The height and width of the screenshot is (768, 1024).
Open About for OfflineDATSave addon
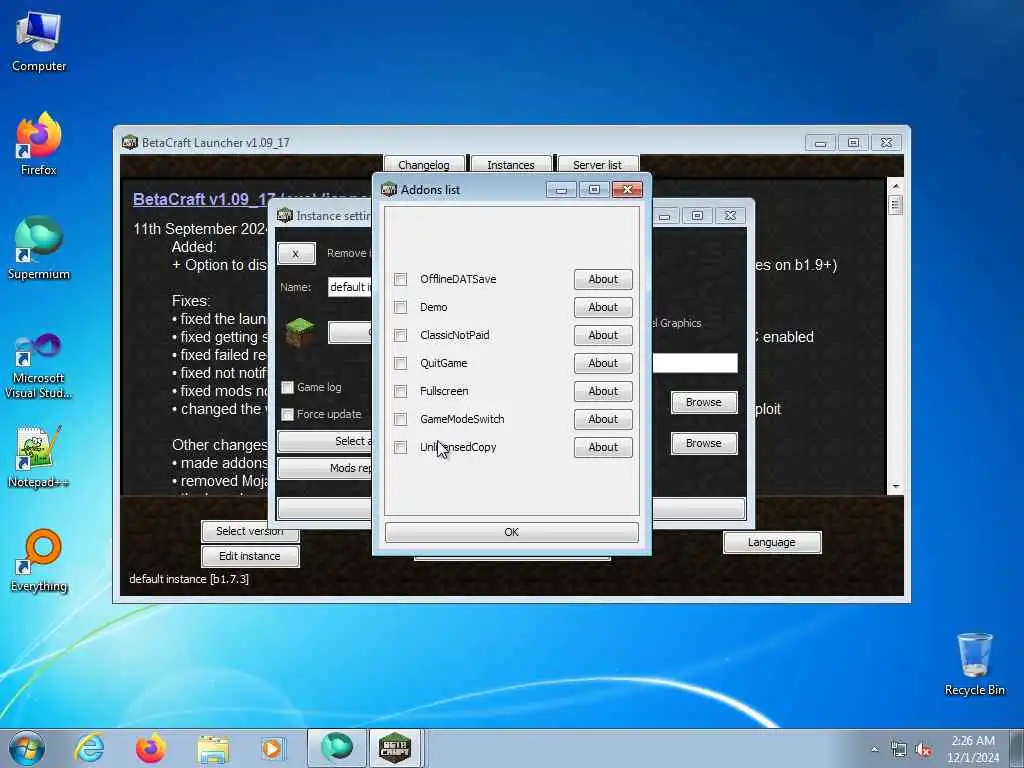[603, 280]
